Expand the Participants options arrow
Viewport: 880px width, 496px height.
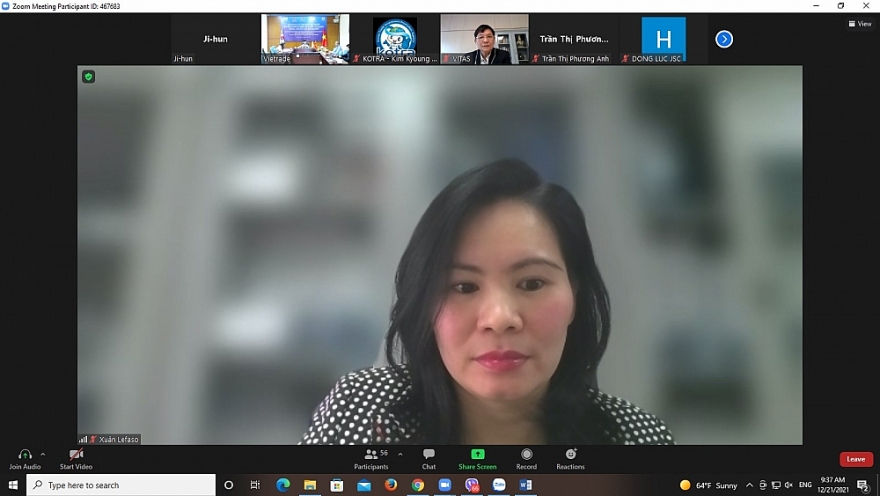coord(400,454)
